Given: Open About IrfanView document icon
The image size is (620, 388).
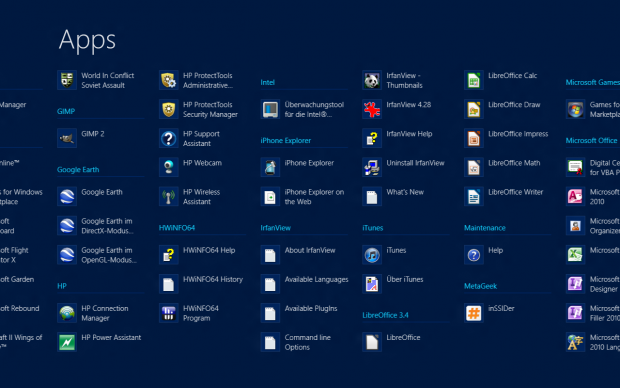Looking at the screenshot, I should click(270, 255).
